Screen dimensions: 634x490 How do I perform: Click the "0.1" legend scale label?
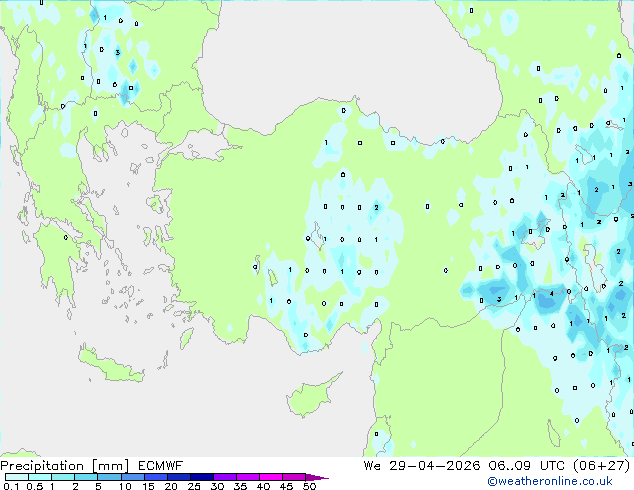pos(11,486)
